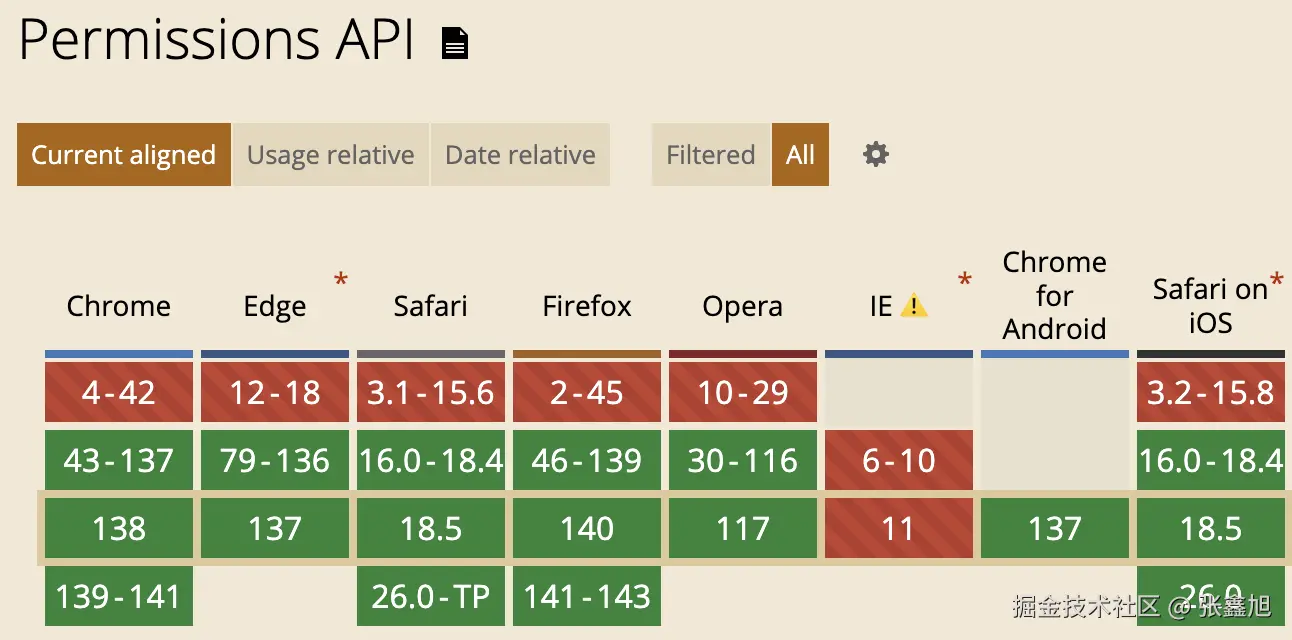Screen dimensions: 1292x640
Task: Open the settings gear icon
Action: (876, 154)
